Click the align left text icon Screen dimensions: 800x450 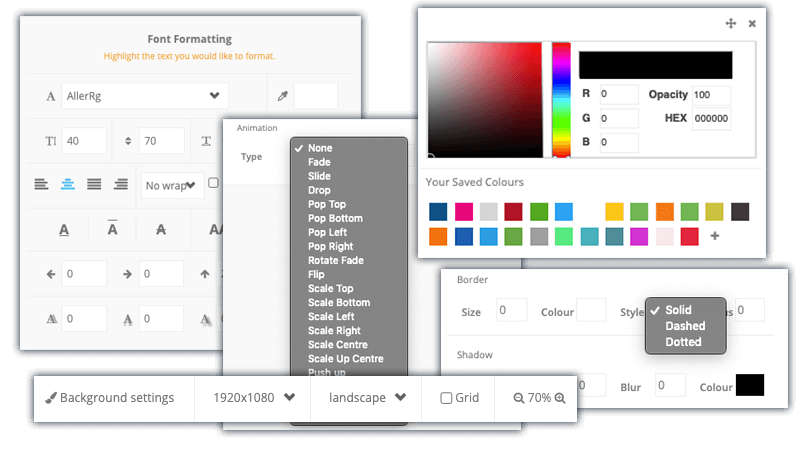click(41, 184)
